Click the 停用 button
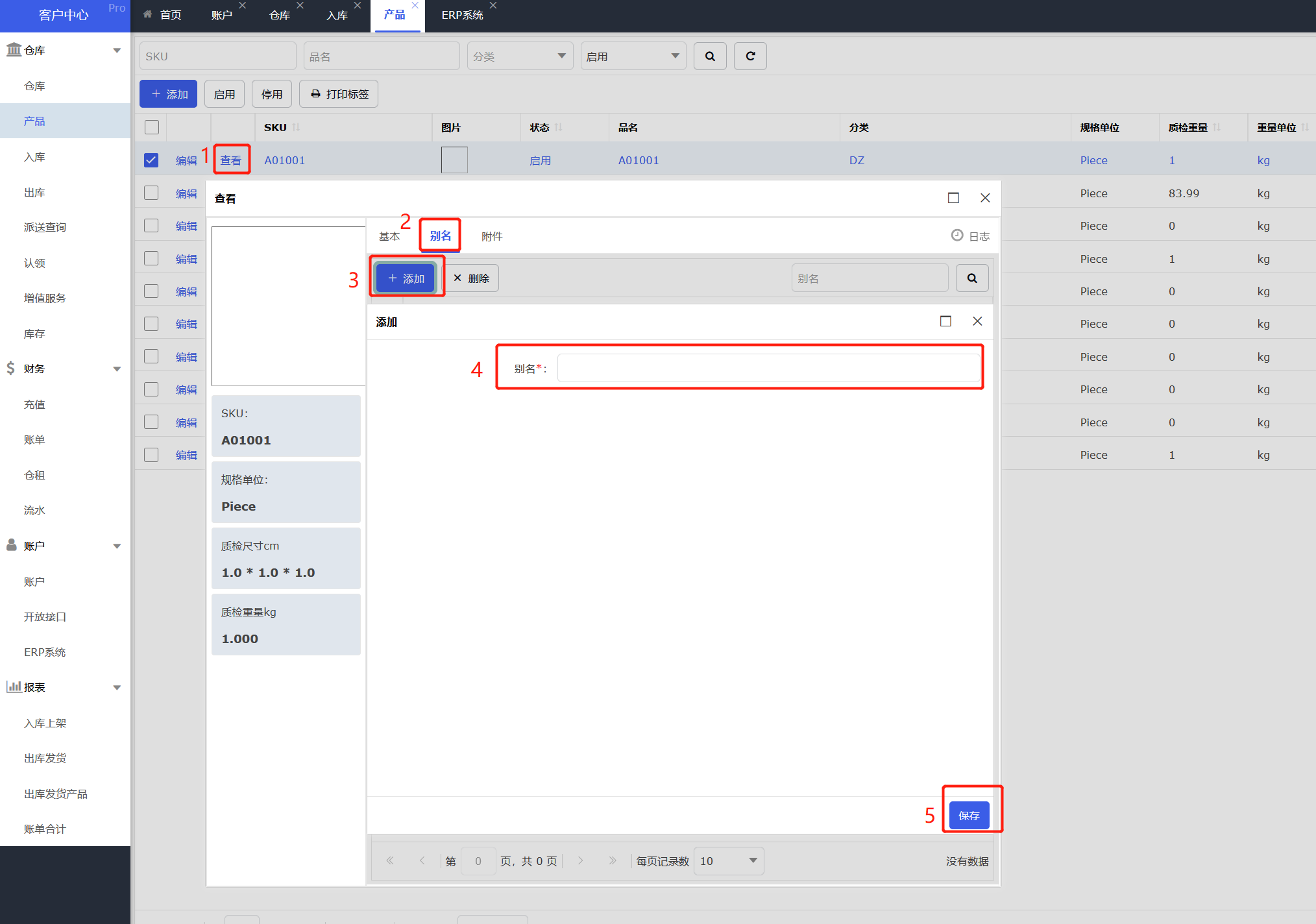Viewport: 1316px width, 924px height. [272, 94]
